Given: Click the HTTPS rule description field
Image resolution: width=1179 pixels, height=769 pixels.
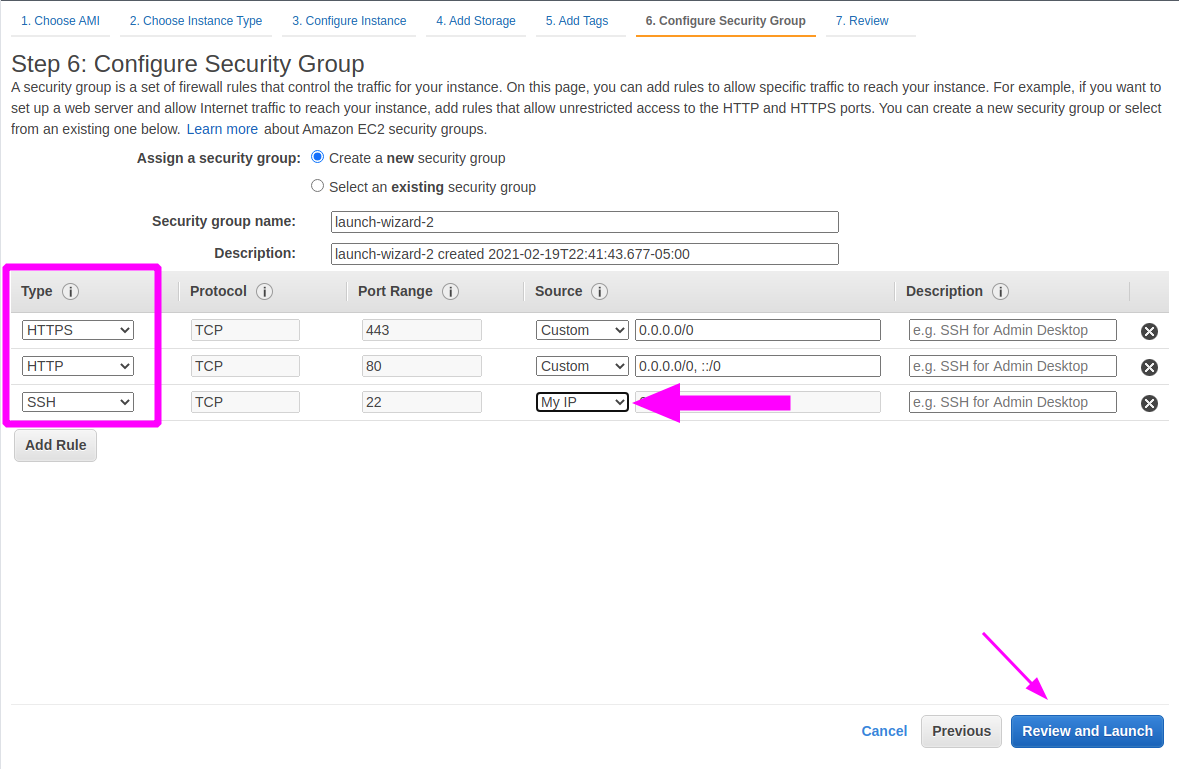Looking at the screenshot, I should (1012, 329).
